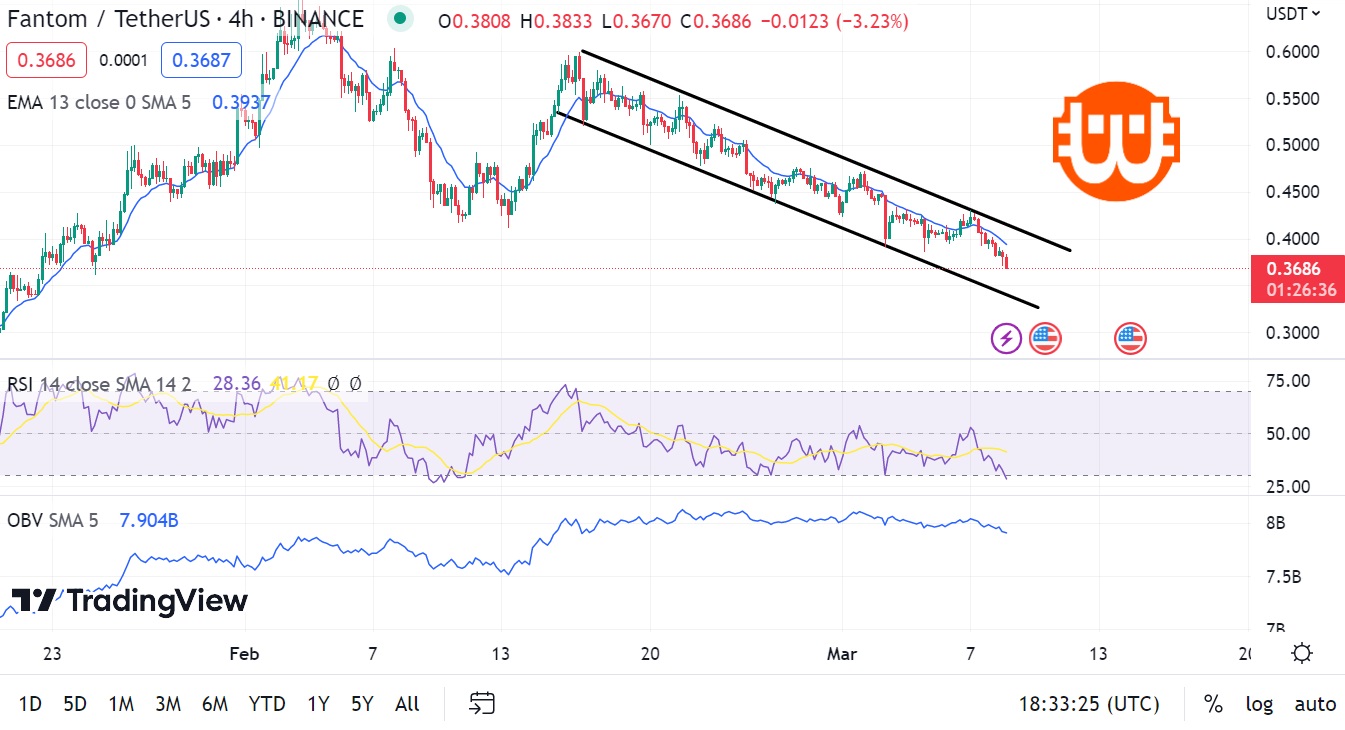Image resolution: width=1345 pixels, height=730 pixels.
Task: Toggle log scale mode
Action: 1259,704
